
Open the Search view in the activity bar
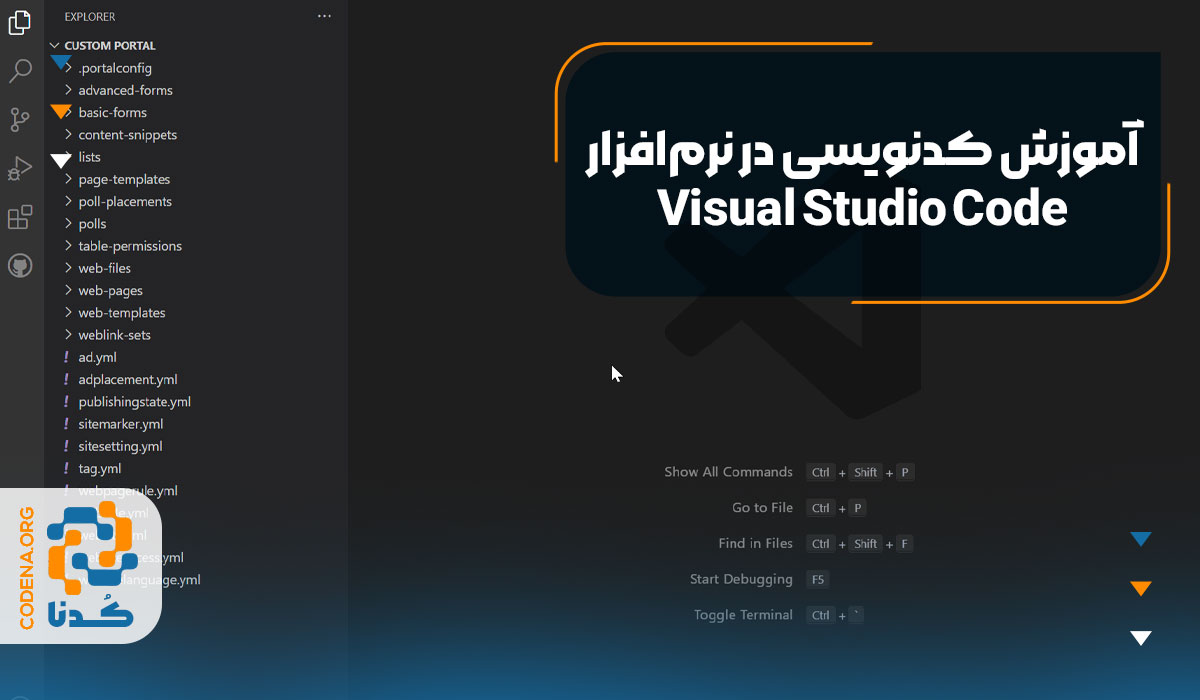(x=20, y=71)
